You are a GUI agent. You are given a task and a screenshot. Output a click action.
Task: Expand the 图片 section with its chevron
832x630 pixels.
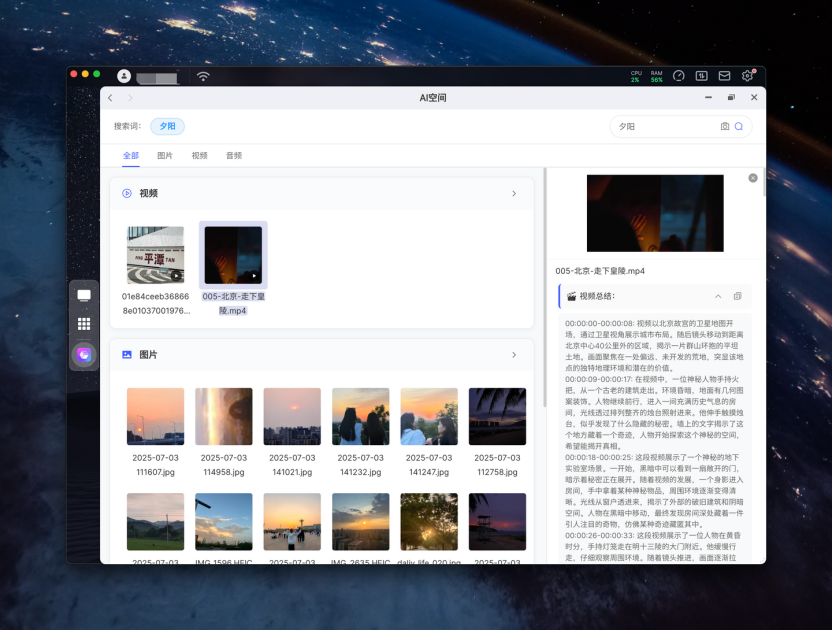514,355
